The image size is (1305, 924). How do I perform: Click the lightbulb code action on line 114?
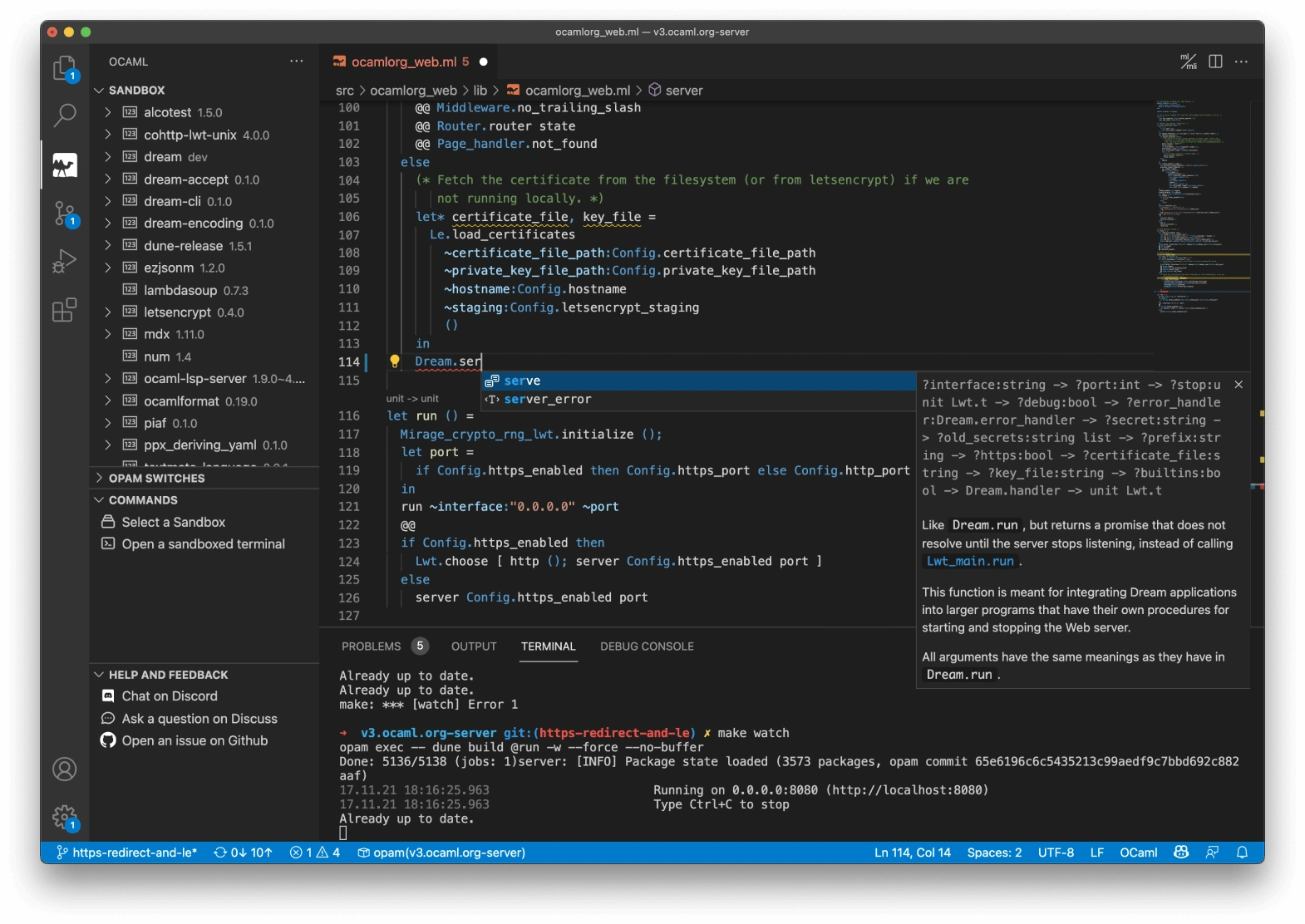point(395,361)
